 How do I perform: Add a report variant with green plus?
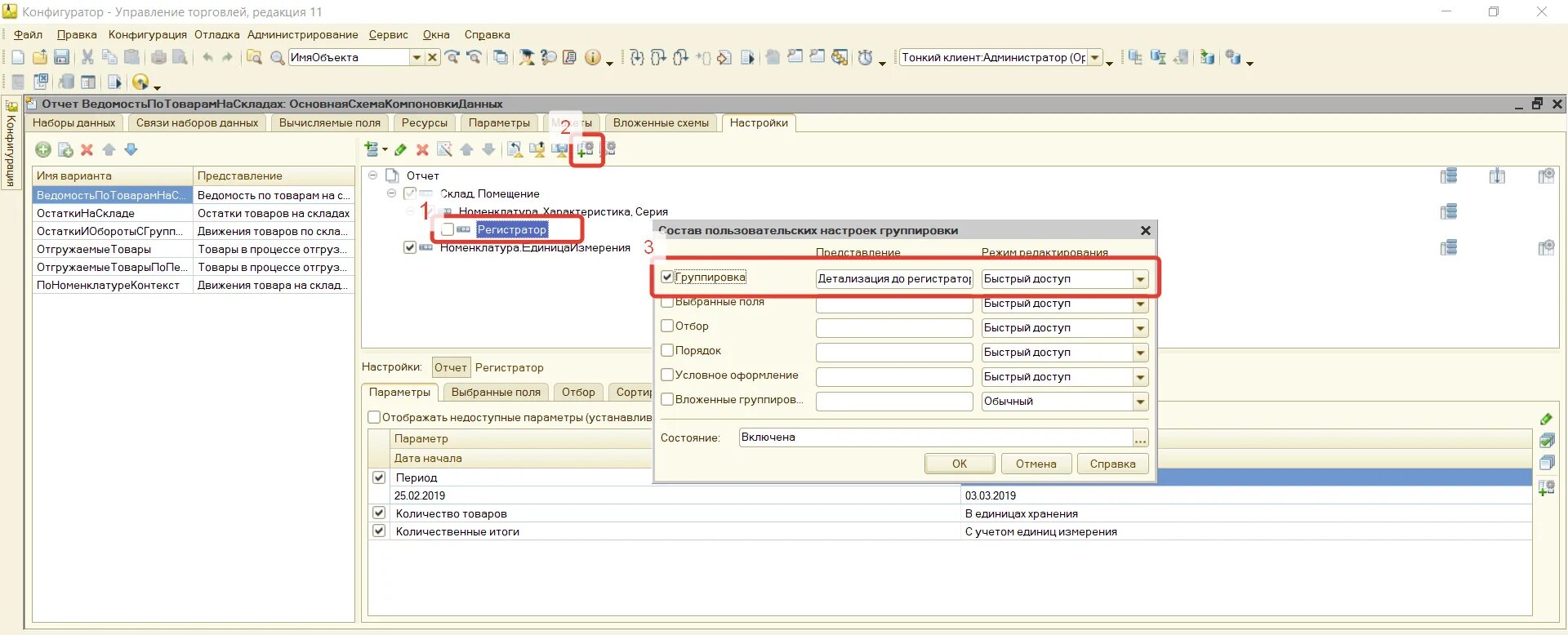tap(43, 149)
